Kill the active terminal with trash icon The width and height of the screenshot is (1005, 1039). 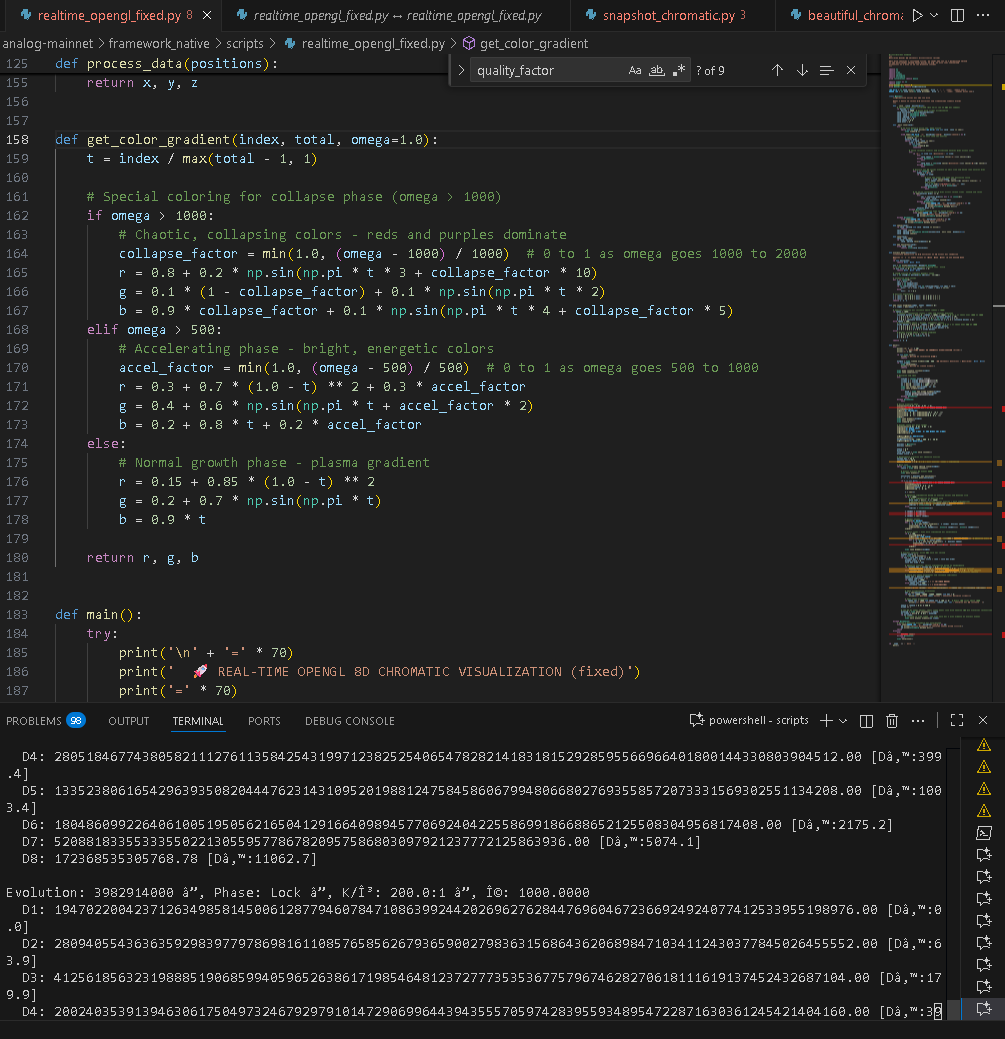coord(892,720)
